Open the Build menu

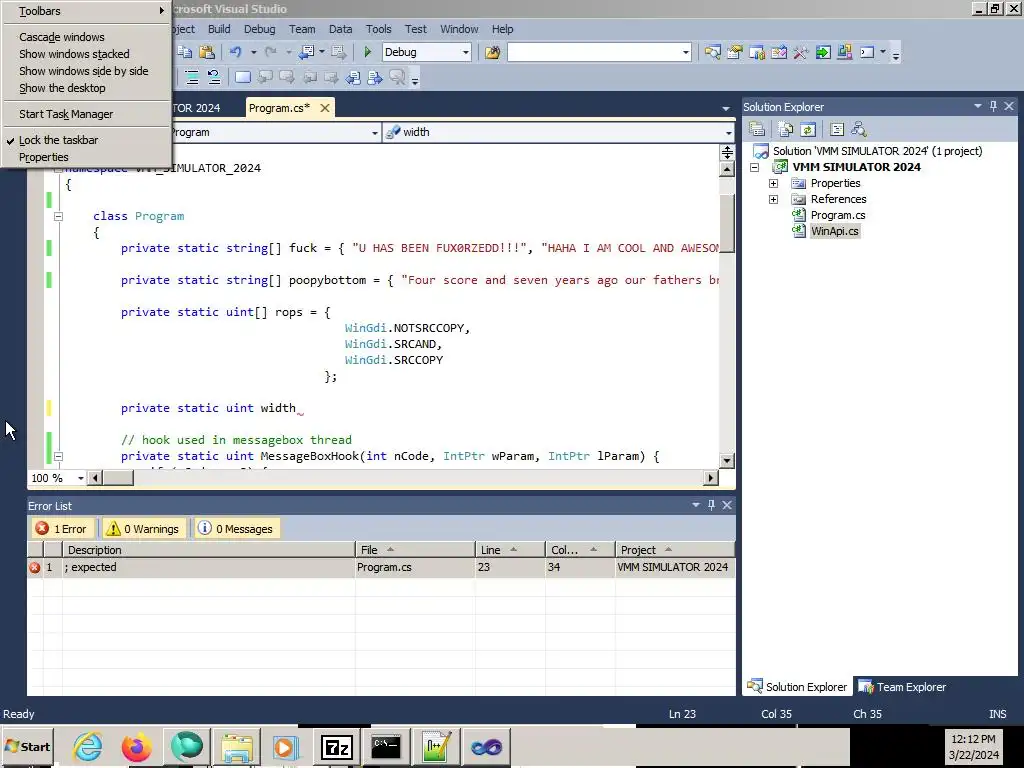[219, 29]
